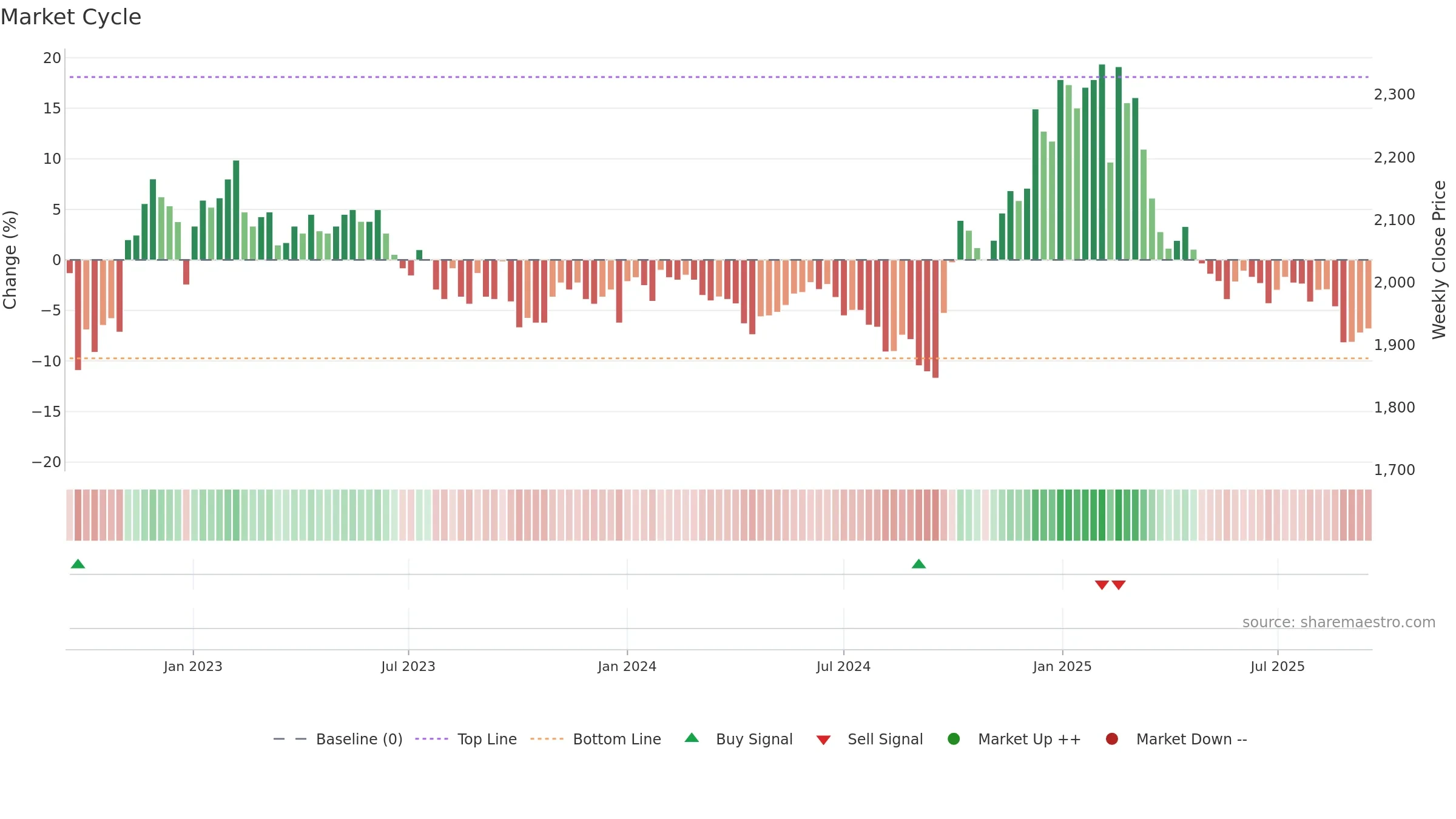Select the first buy signal marker before Jan 2023
This screenshot has width=1456, height=819.
pyautogui.click(x=78, y=564)
